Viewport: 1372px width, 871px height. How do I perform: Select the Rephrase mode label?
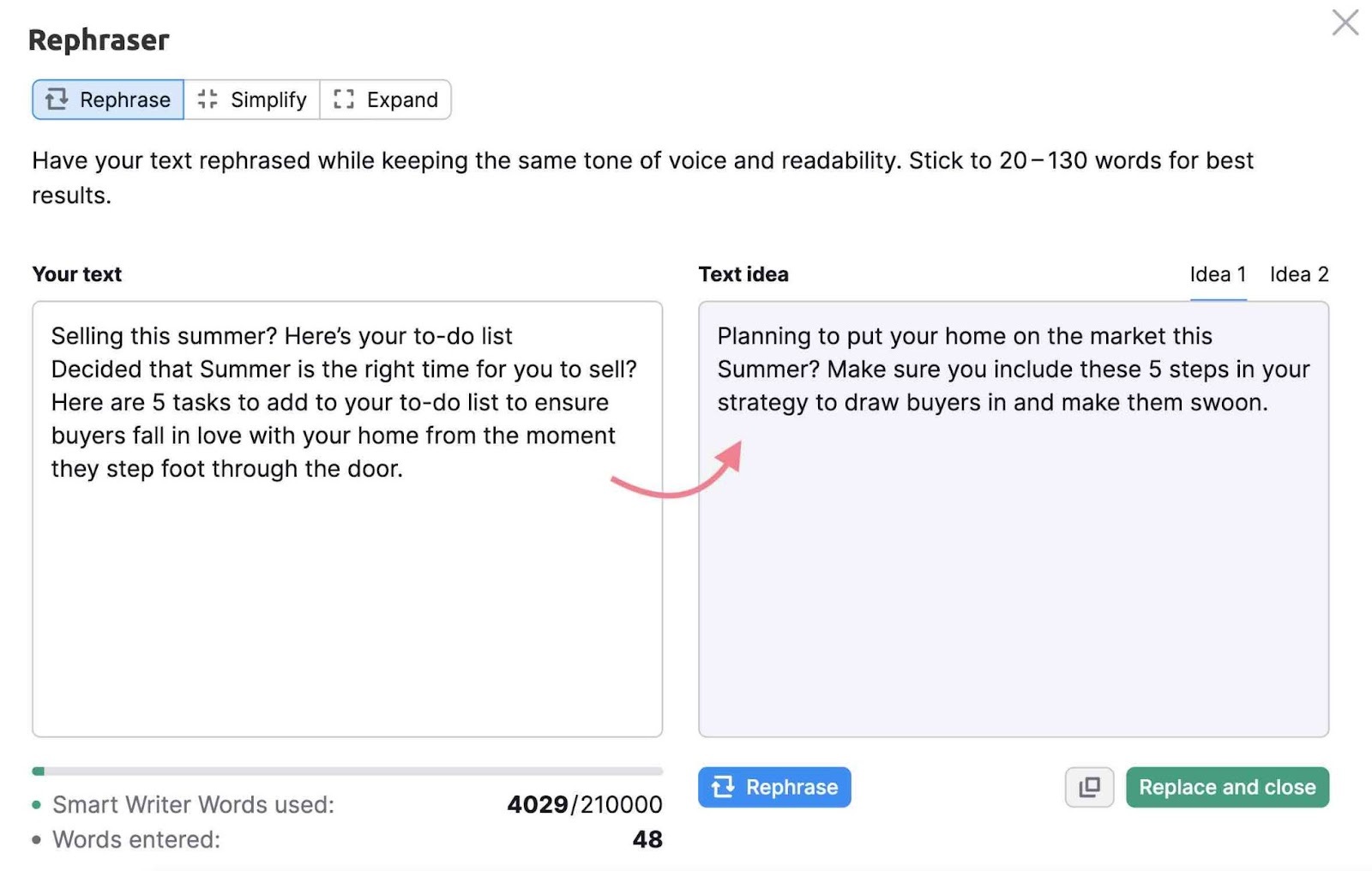coord(125,99)
